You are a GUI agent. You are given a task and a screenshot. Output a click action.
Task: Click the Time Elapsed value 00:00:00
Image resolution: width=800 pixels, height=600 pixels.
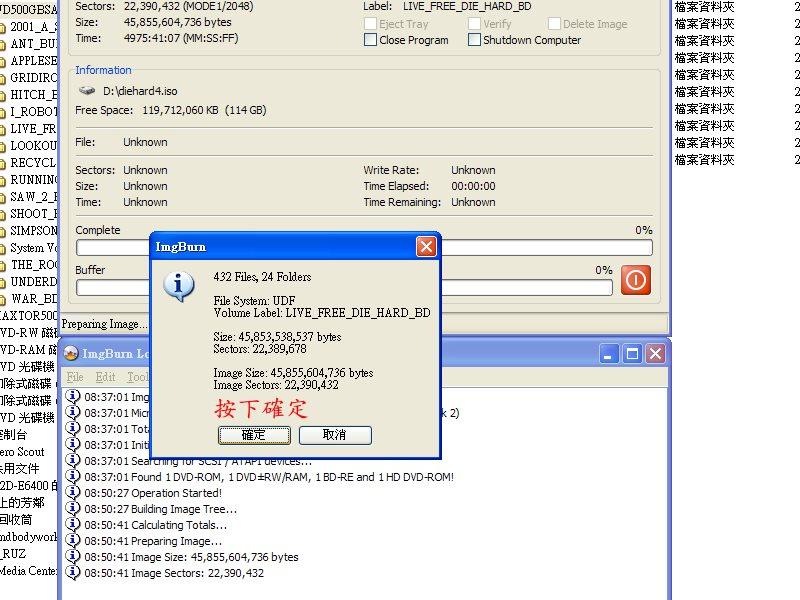[473, 186]
